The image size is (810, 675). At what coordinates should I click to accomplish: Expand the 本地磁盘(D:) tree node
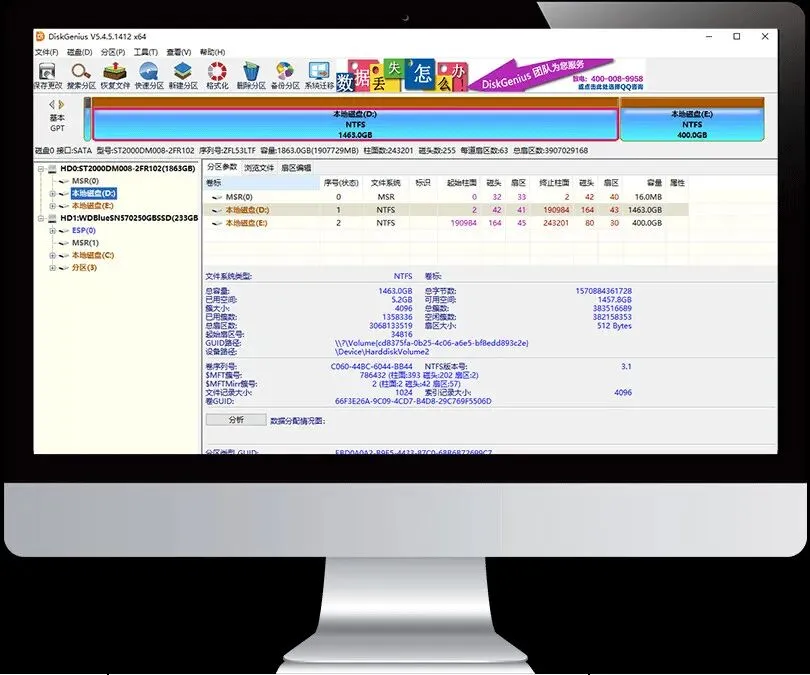click(52, 194)
